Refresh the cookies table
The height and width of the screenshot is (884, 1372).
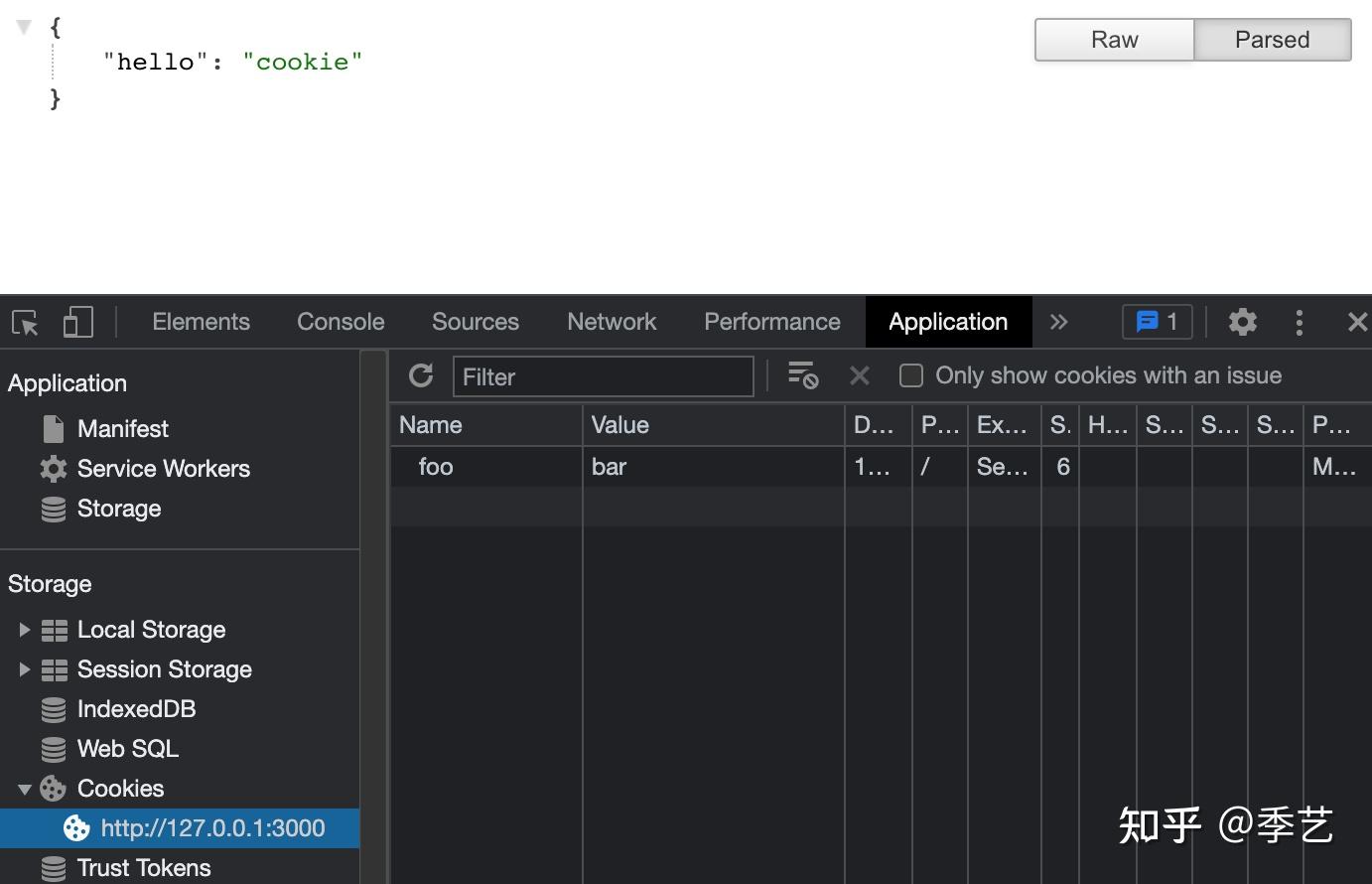click(x=421, y=375)
